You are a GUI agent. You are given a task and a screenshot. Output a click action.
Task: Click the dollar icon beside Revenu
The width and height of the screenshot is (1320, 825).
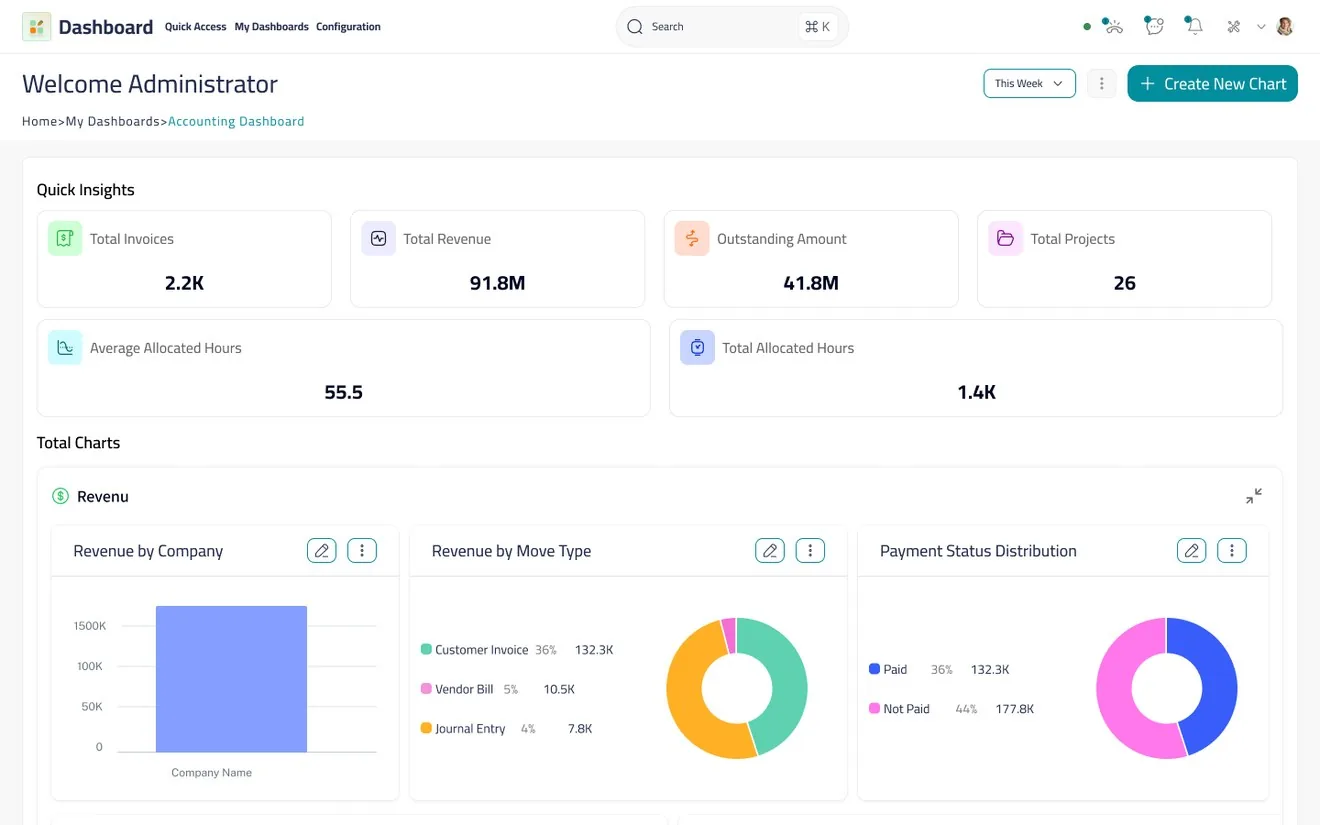[x=60, y=496]
